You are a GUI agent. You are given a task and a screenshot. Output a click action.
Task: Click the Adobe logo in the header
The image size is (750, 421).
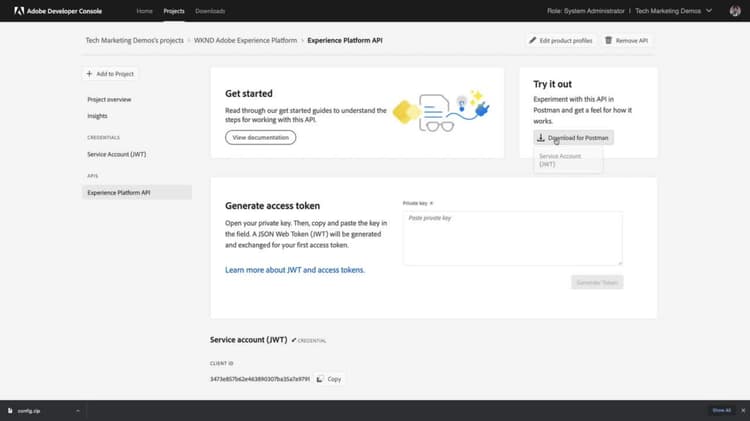[x=19, y=11]
